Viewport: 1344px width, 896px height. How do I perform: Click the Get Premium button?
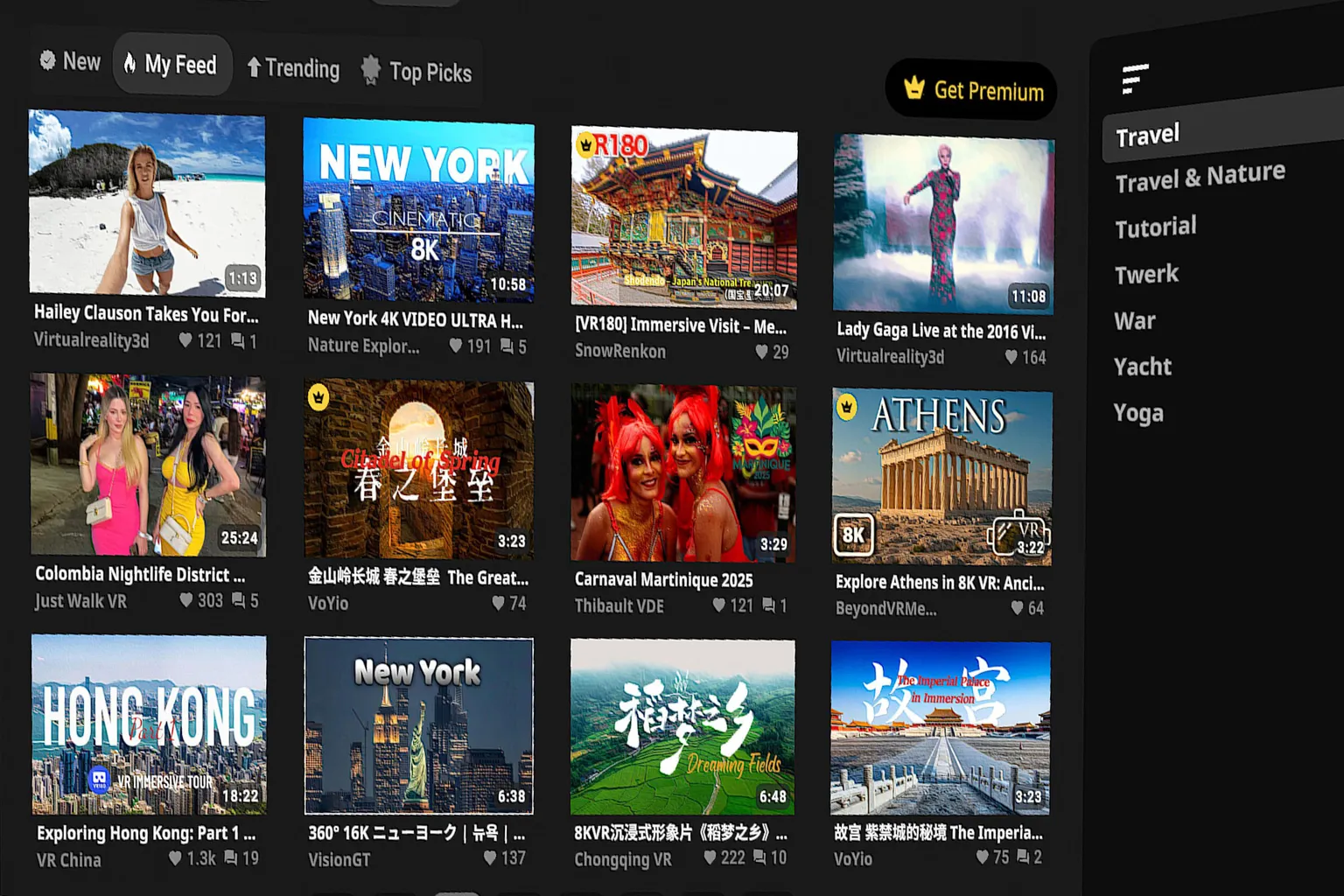point(972,90)
